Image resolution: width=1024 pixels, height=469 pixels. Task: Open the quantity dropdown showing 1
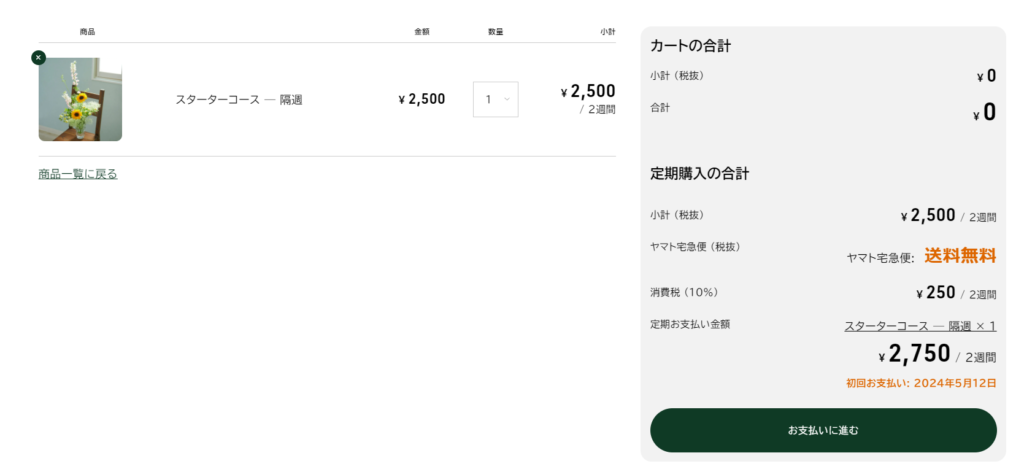(x=496, y=99)
